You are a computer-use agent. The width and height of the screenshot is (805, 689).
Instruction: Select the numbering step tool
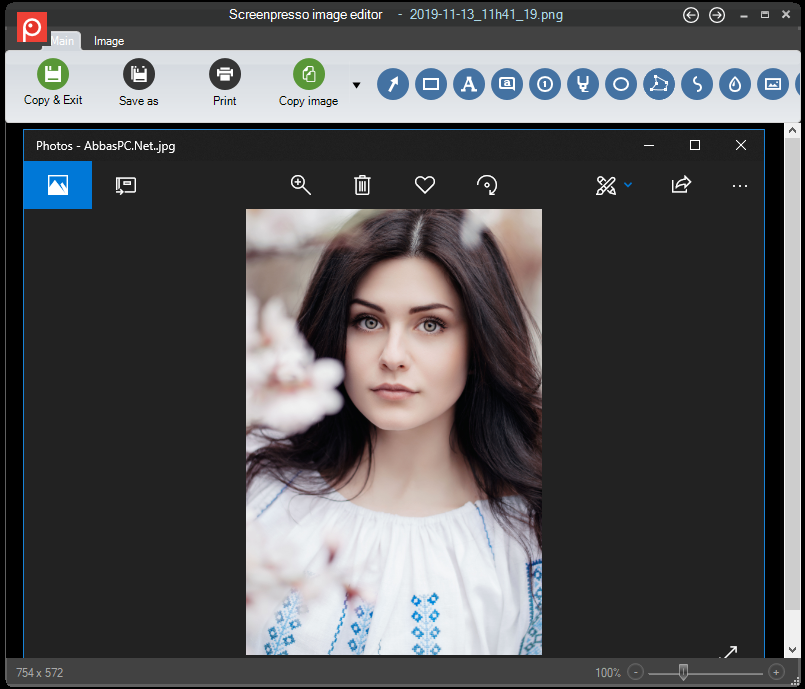click(x=545, y=84)
